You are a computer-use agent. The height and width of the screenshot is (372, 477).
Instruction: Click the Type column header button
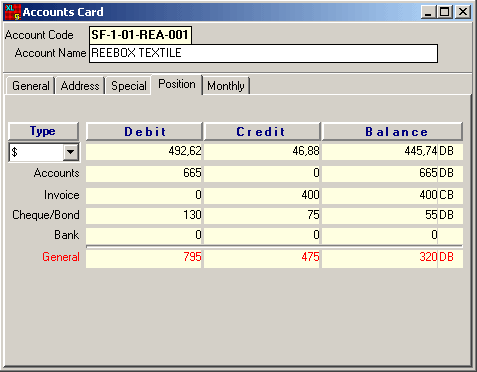[43, 131]
